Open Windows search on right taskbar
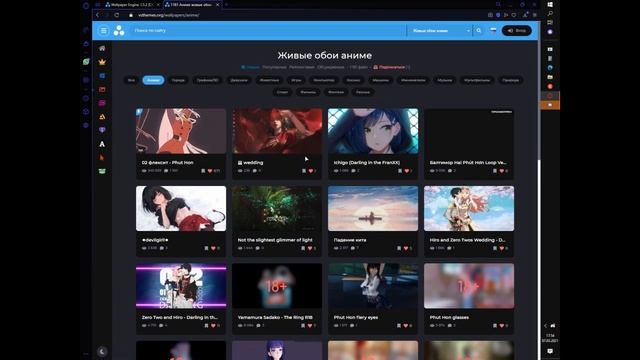This screenshot has height=360, width=640. pyautogui.click(x=550, y=13)
